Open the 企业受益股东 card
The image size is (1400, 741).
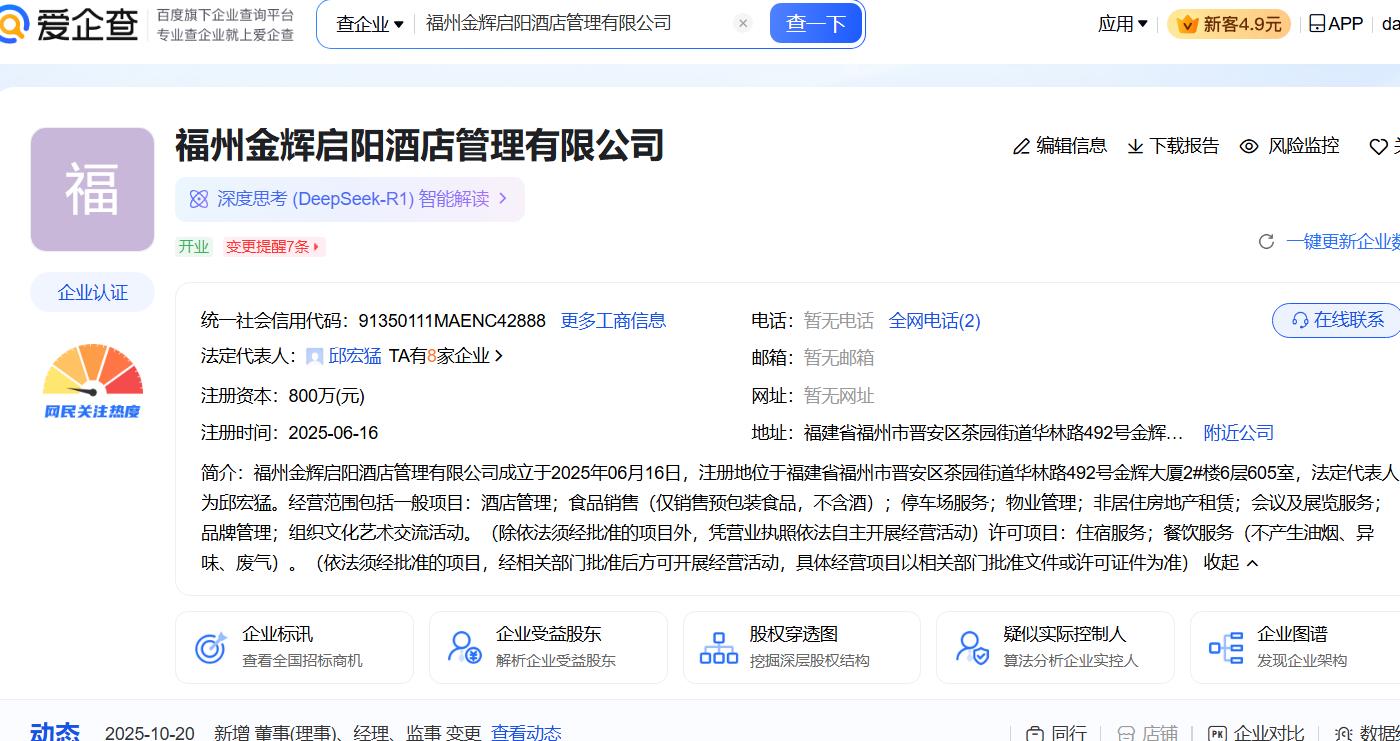[548, 647]
